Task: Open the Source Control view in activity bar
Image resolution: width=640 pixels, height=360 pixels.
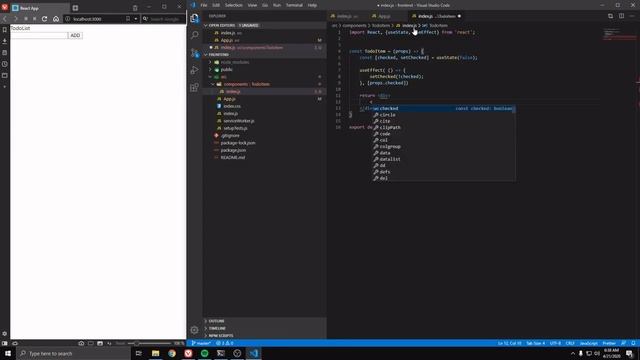Action: (x=195, y=53)
